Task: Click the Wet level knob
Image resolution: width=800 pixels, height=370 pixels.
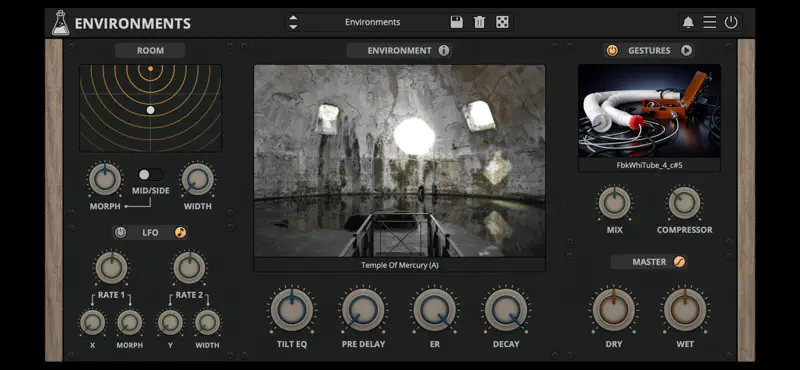Action: pos(685,310)
